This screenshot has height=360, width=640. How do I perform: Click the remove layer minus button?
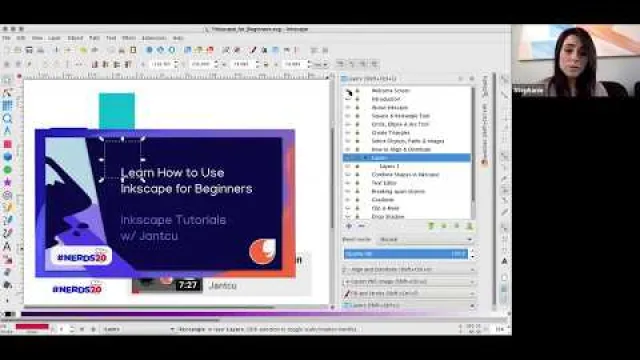click(361, 226)
